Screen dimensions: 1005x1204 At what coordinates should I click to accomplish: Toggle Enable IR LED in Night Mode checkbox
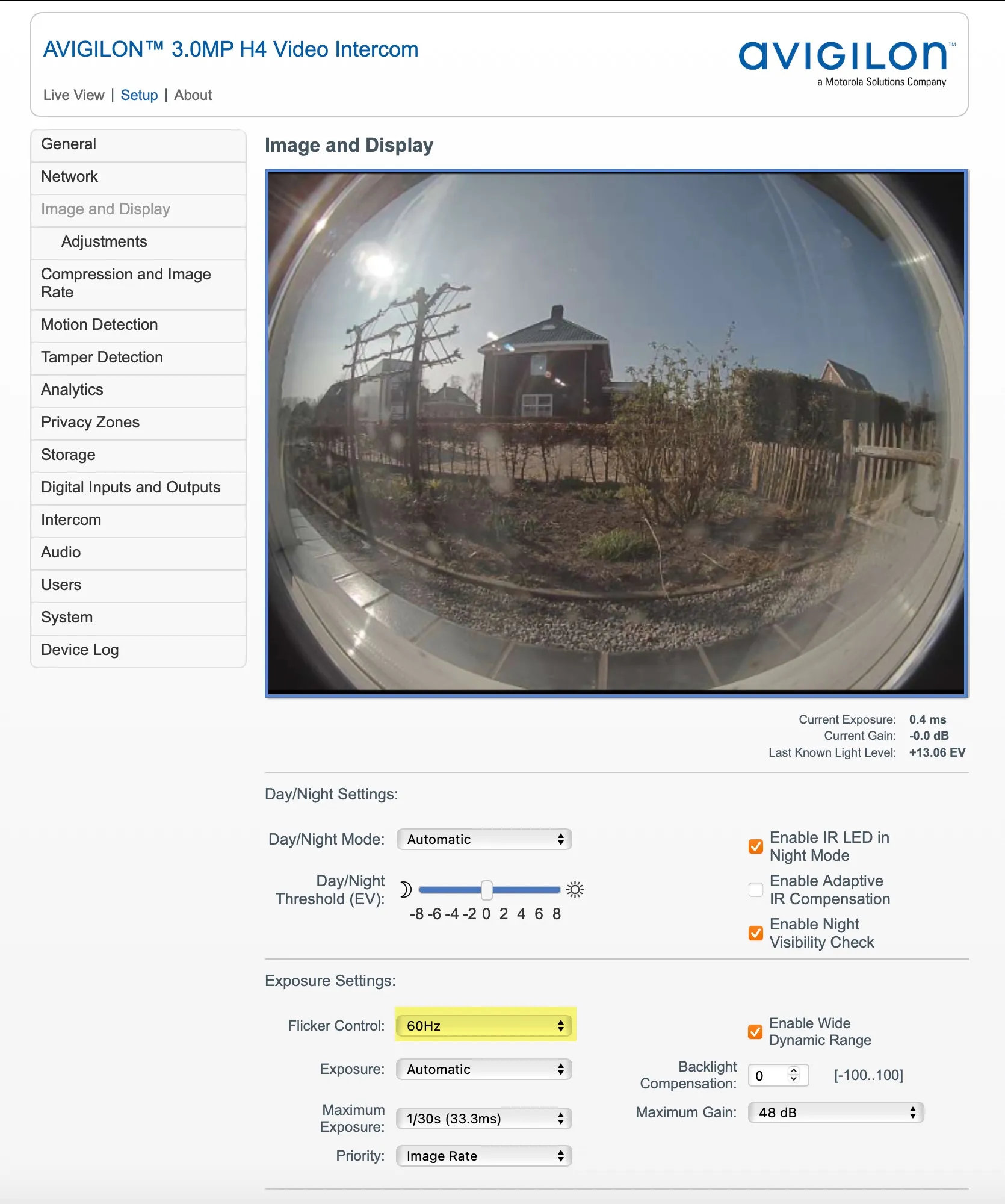(x=756, y=846)
